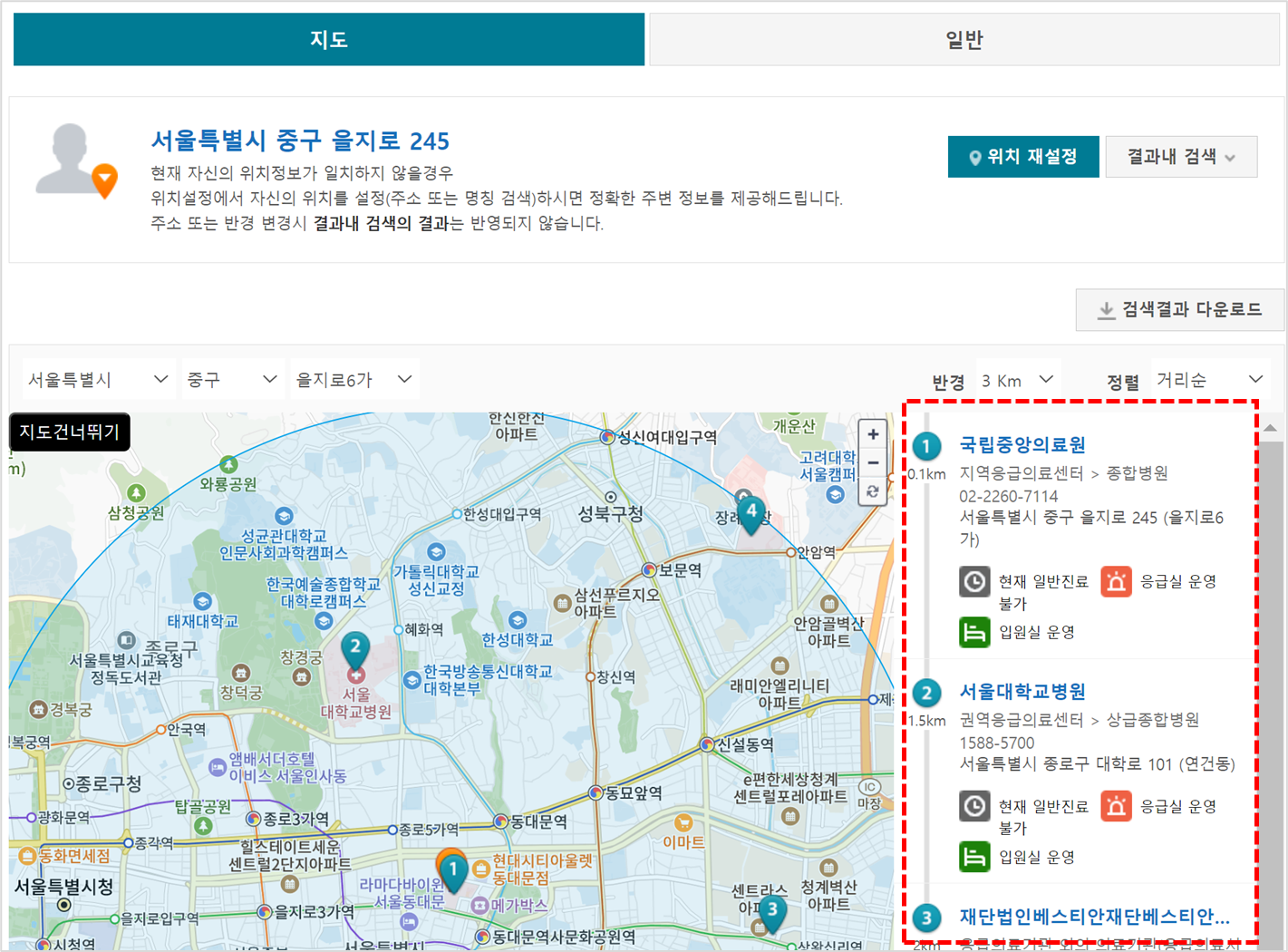Image resolution: width=1288 pixels, height=952 pixels.
Task: Click phone number 1588-5700
Action: (x=997, y=743)
